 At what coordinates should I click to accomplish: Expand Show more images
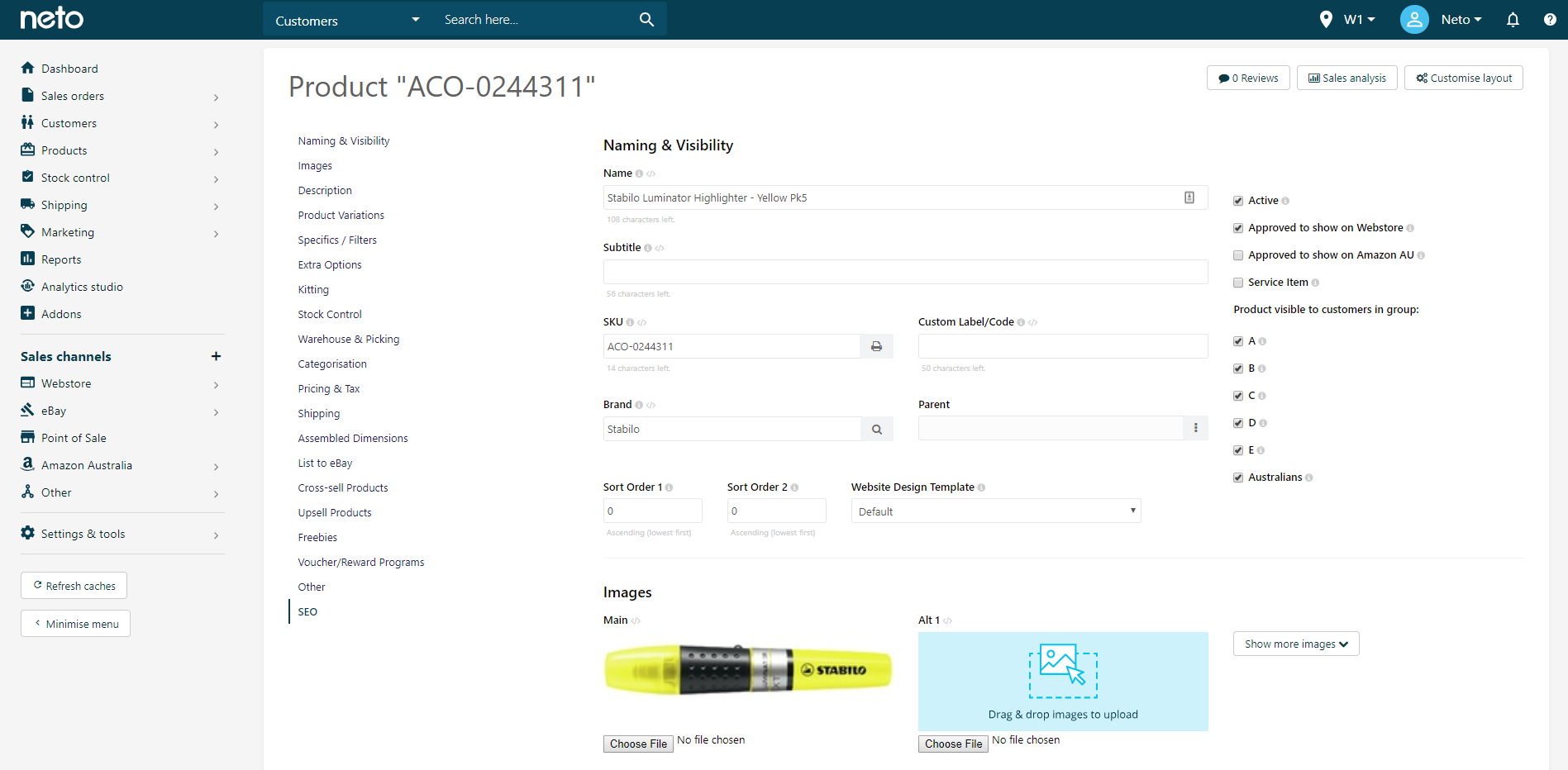1296,644
